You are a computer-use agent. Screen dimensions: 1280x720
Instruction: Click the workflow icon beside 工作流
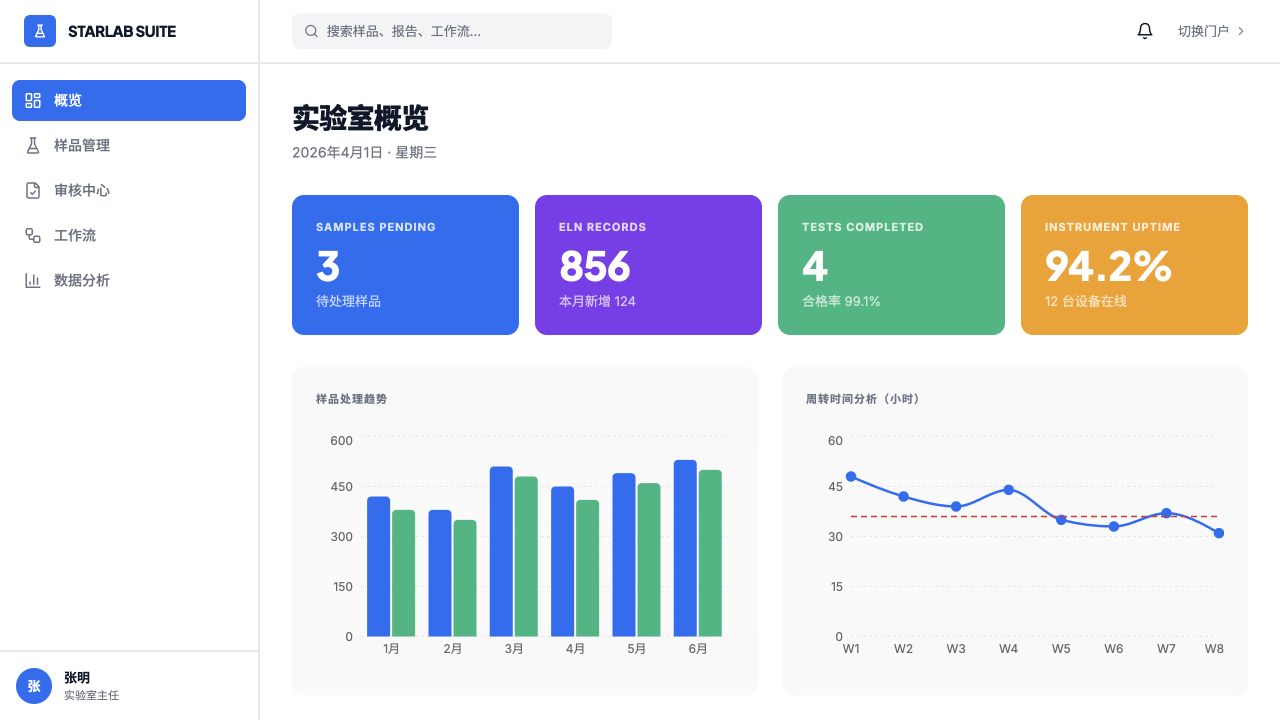(x=33, y=235)
